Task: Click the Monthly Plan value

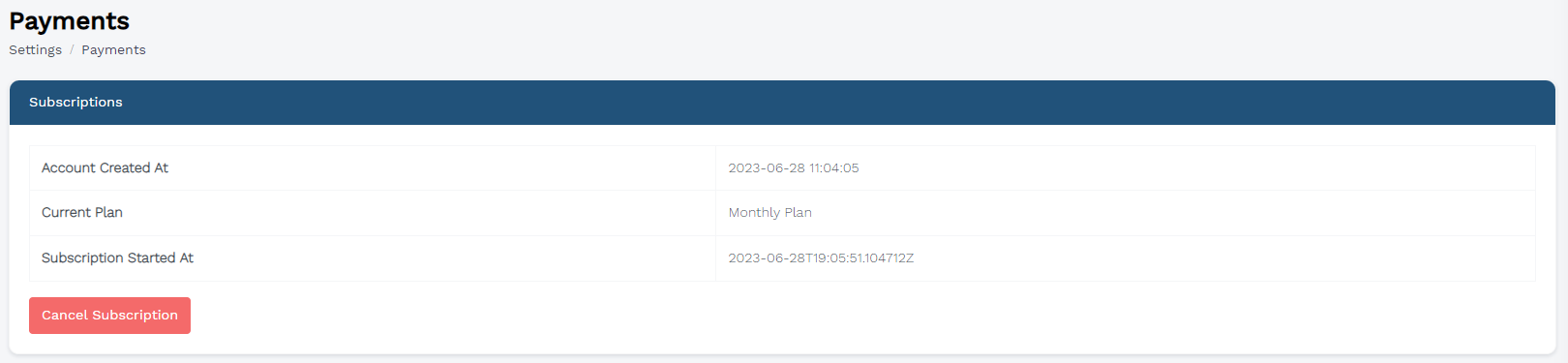Action: (770, 213)
